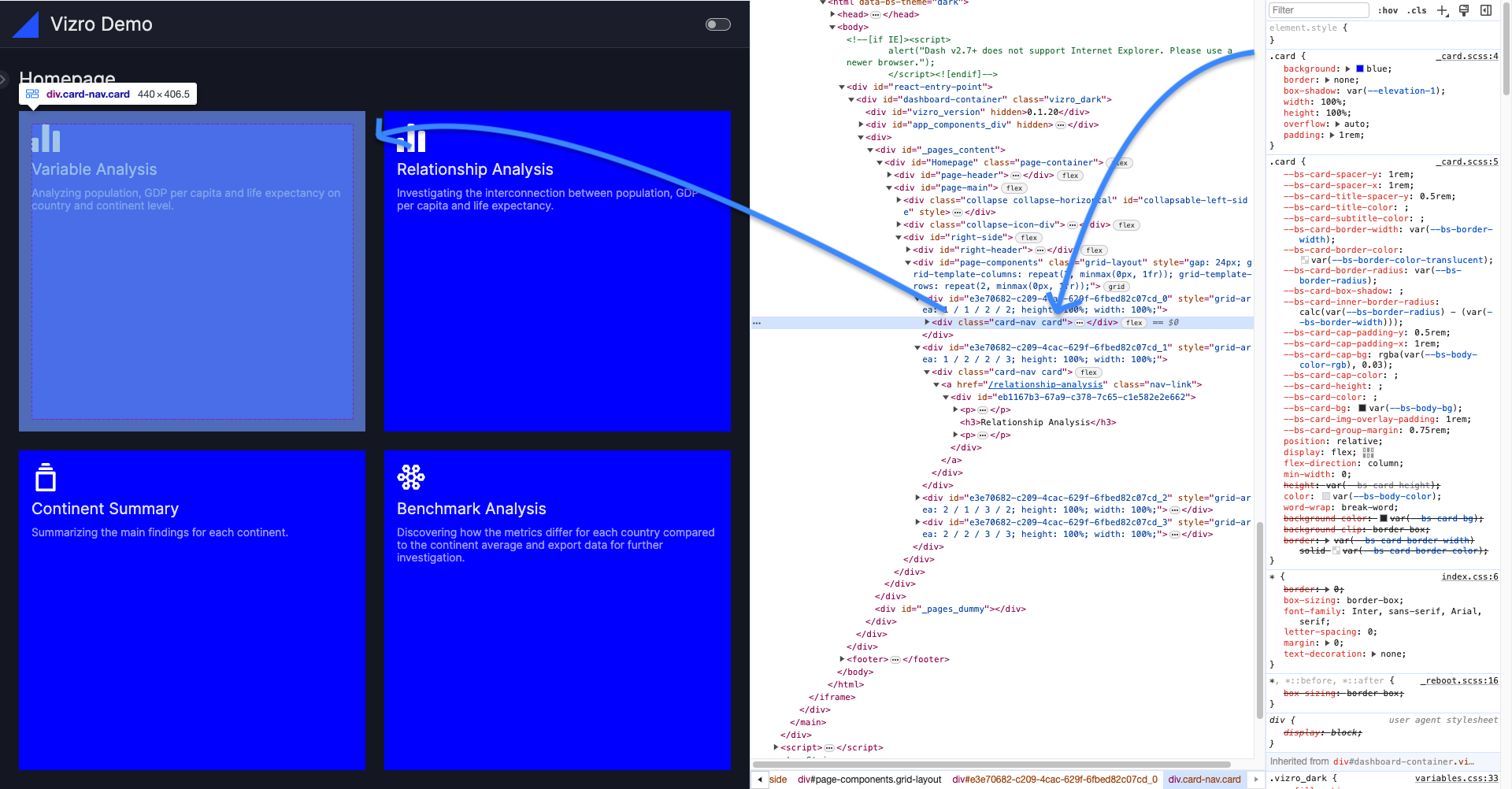Toggle the computed styles sidebar icon

click(1486, 10)
